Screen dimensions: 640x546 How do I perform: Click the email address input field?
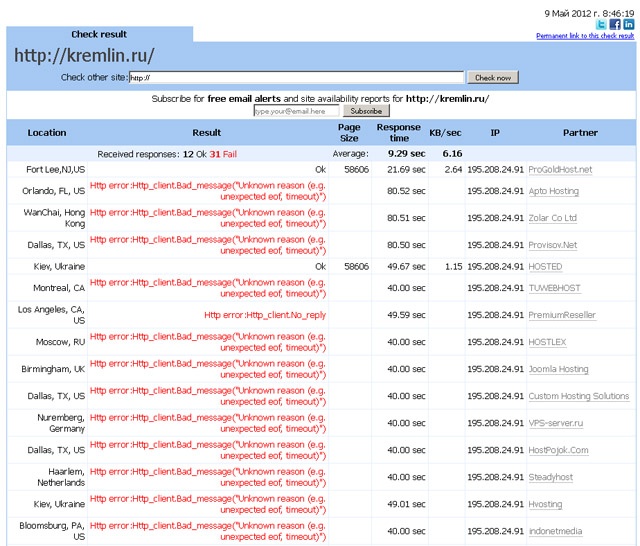(296, 111)
